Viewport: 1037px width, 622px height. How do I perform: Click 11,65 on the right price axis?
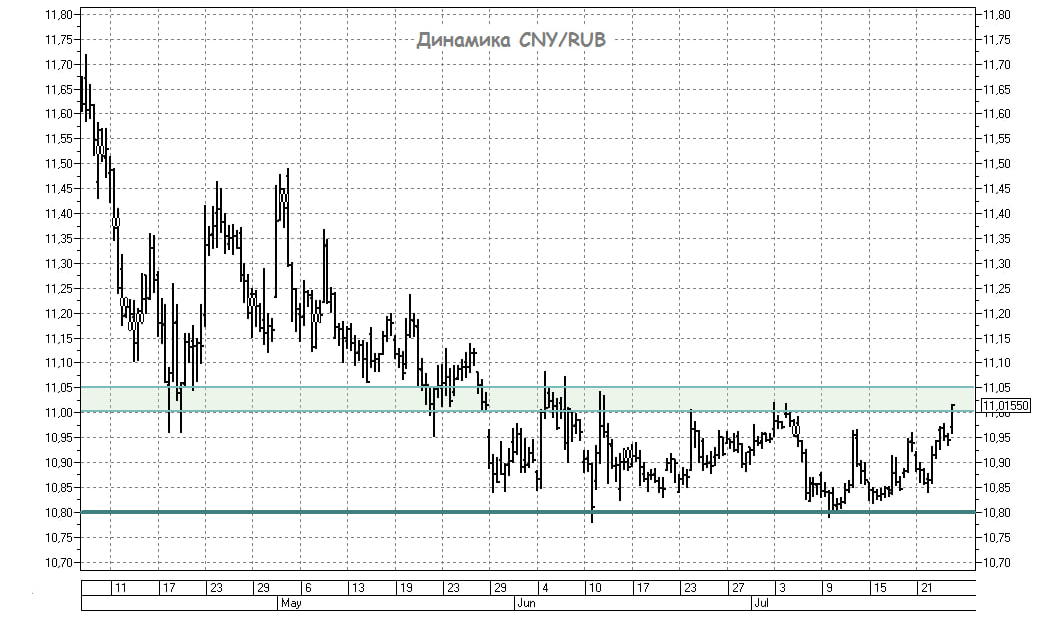point(997,89)
